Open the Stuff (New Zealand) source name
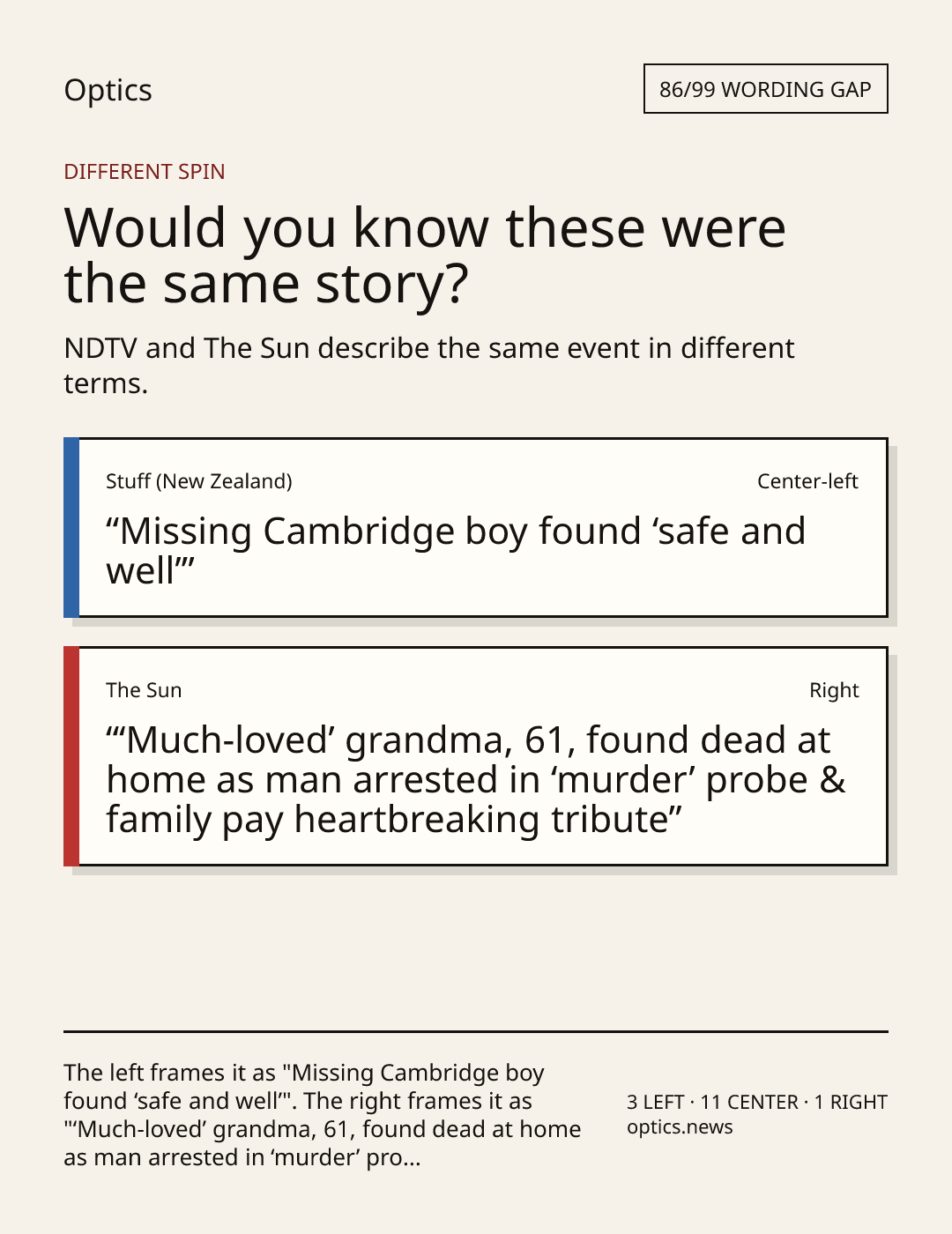 (x=199, y=481)
